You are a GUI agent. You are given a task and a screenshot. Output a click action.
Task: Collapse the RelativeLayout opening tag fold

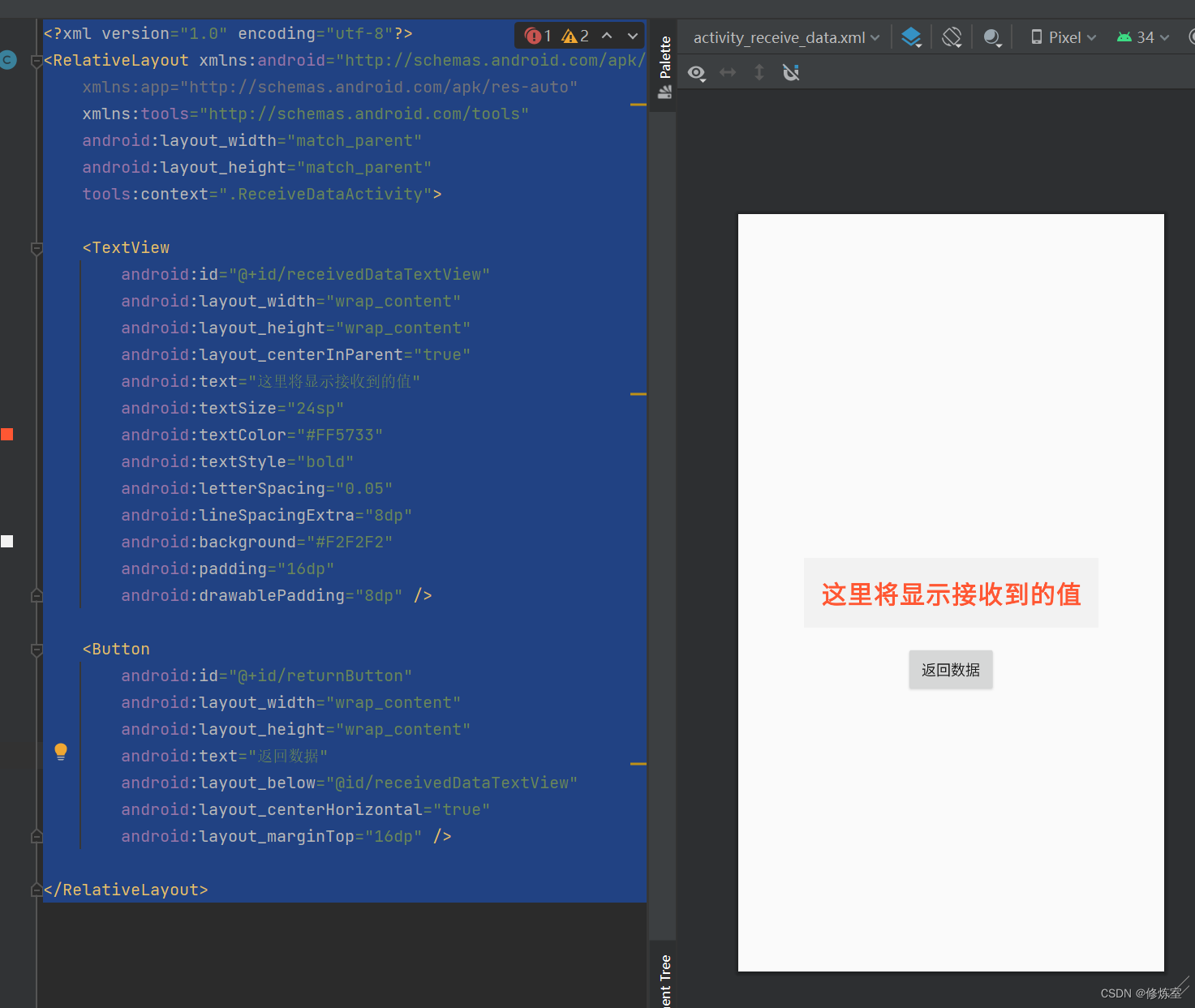point(37,61)
